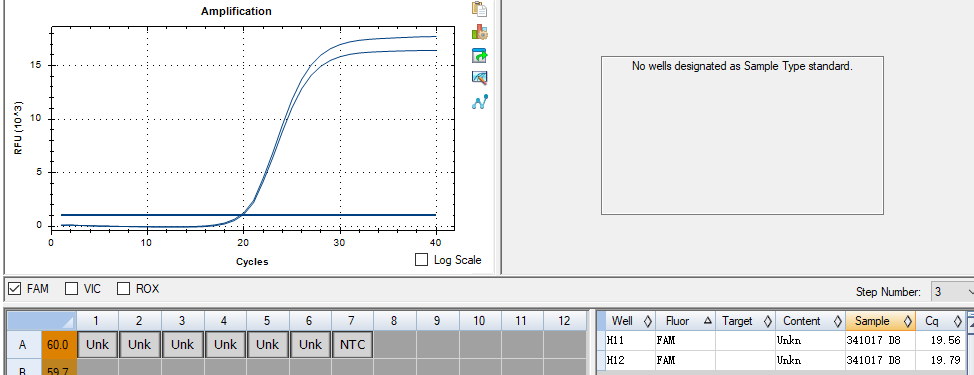
Task: Select plate column 7 header
Action: (x=352, y=321)
